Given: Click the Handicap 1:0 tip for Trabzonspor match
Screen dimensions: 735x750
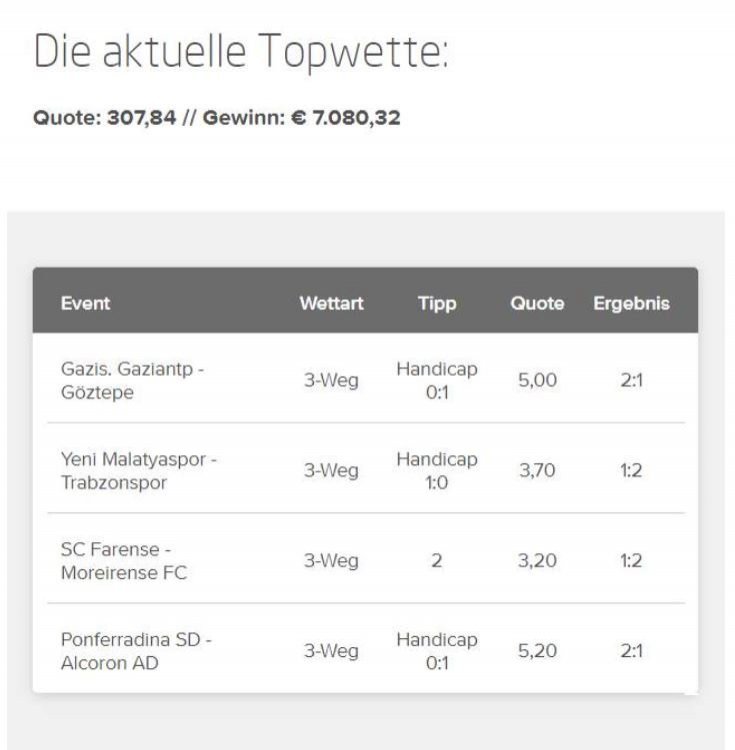Looking at the screenshot, I should click(x=437, y=470).
